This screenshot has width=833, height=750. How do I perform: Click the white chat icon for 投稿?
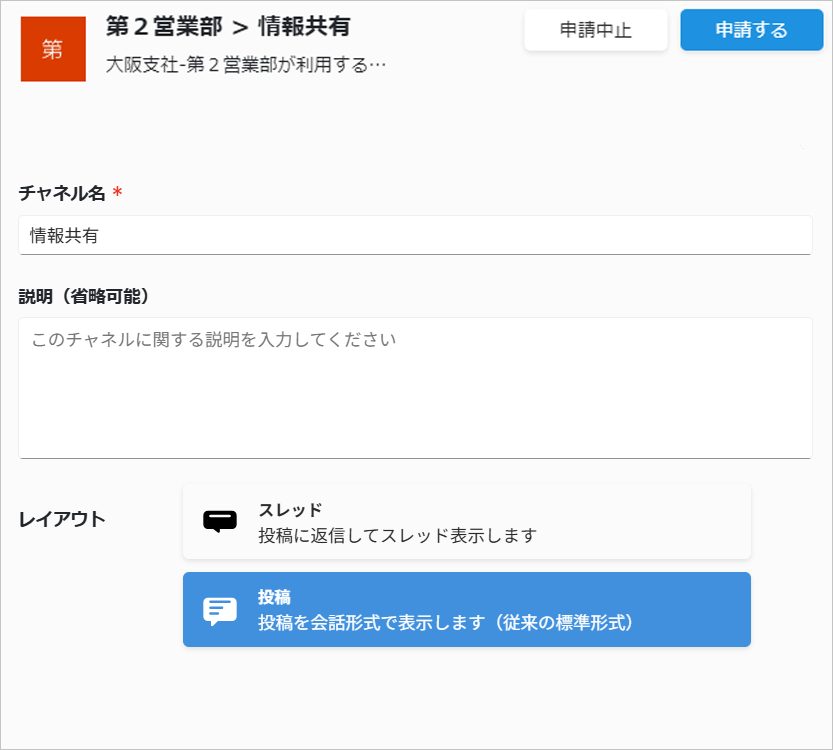coord(220,611)
